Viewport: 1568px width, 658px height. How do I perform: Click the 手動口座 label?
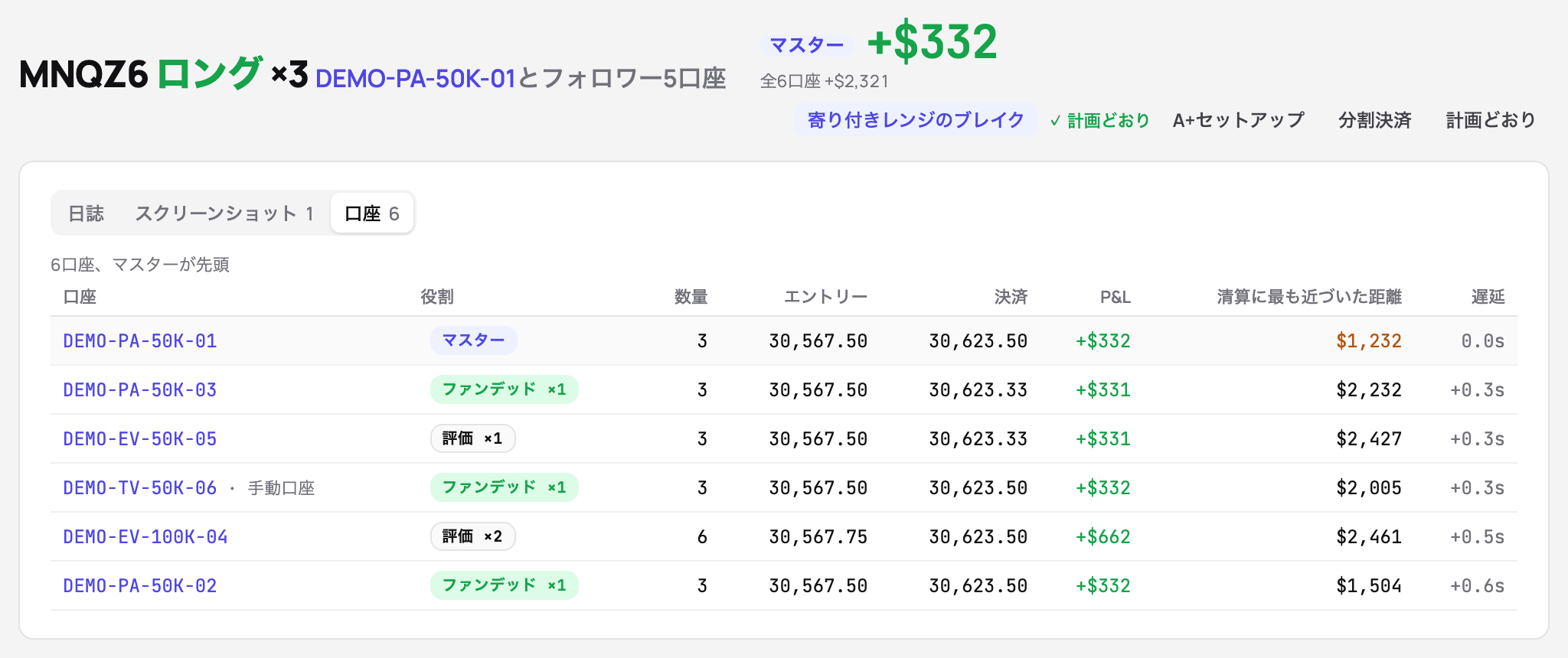point(282,488)
